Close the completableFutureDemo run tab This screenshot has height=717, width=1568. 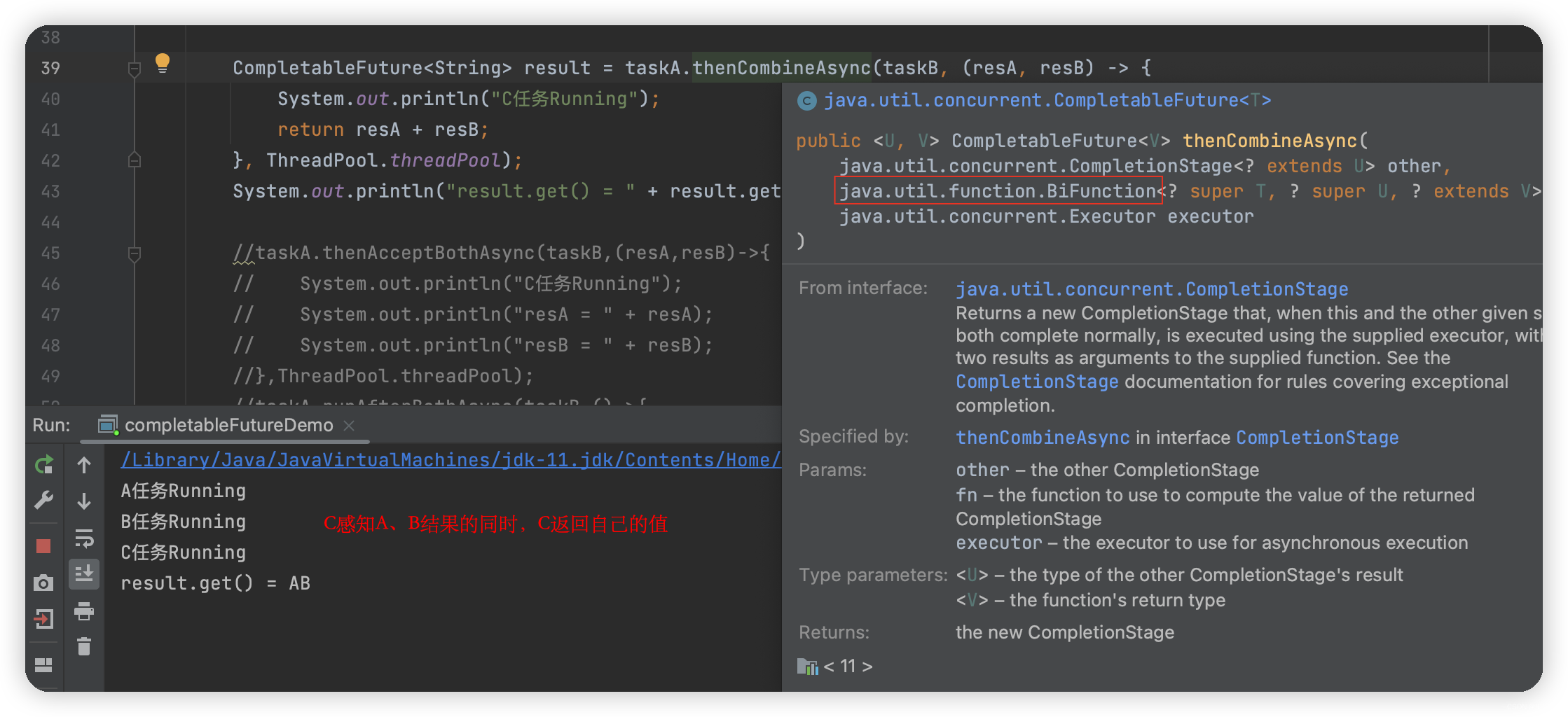pyautogui.click(x=349, y=425)
